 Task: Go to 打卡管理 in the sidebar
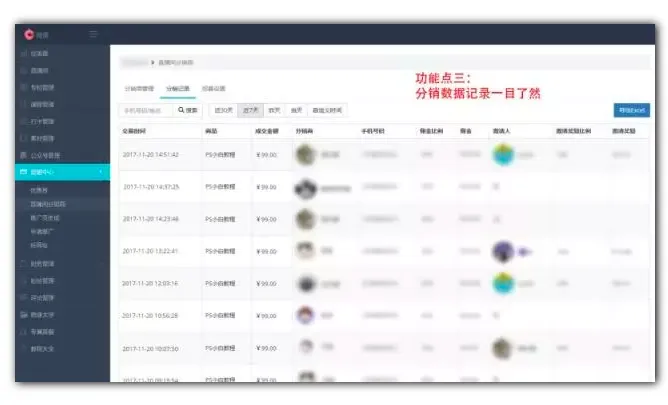click(x=42, y=121)
